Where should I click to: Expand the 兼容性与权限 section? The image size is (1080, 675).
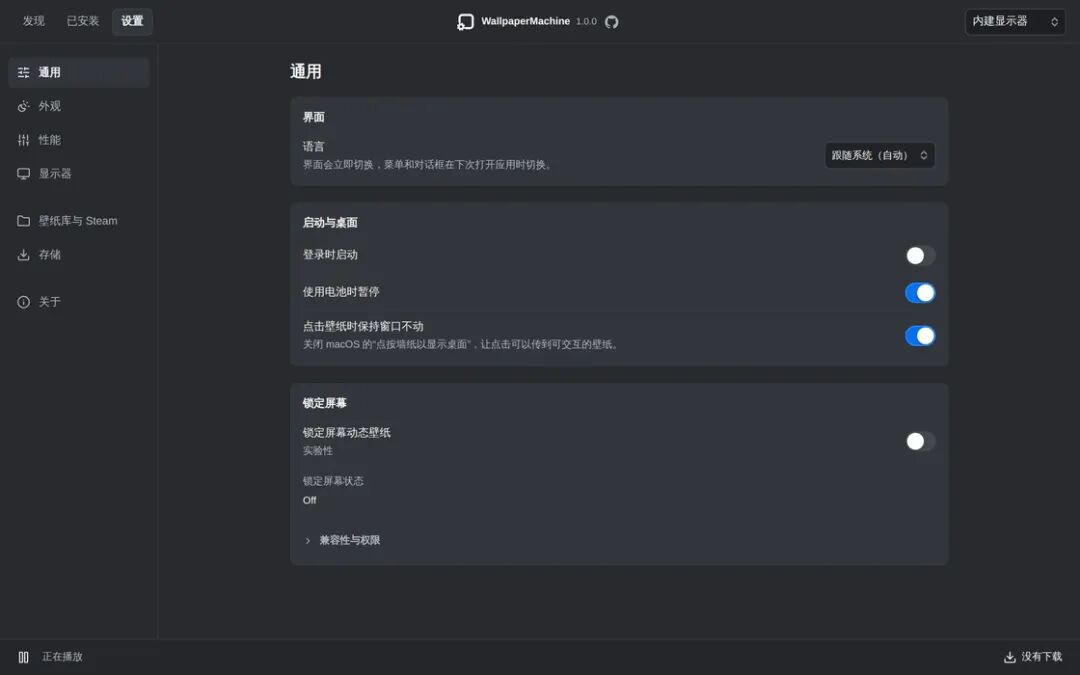(342, 540)
